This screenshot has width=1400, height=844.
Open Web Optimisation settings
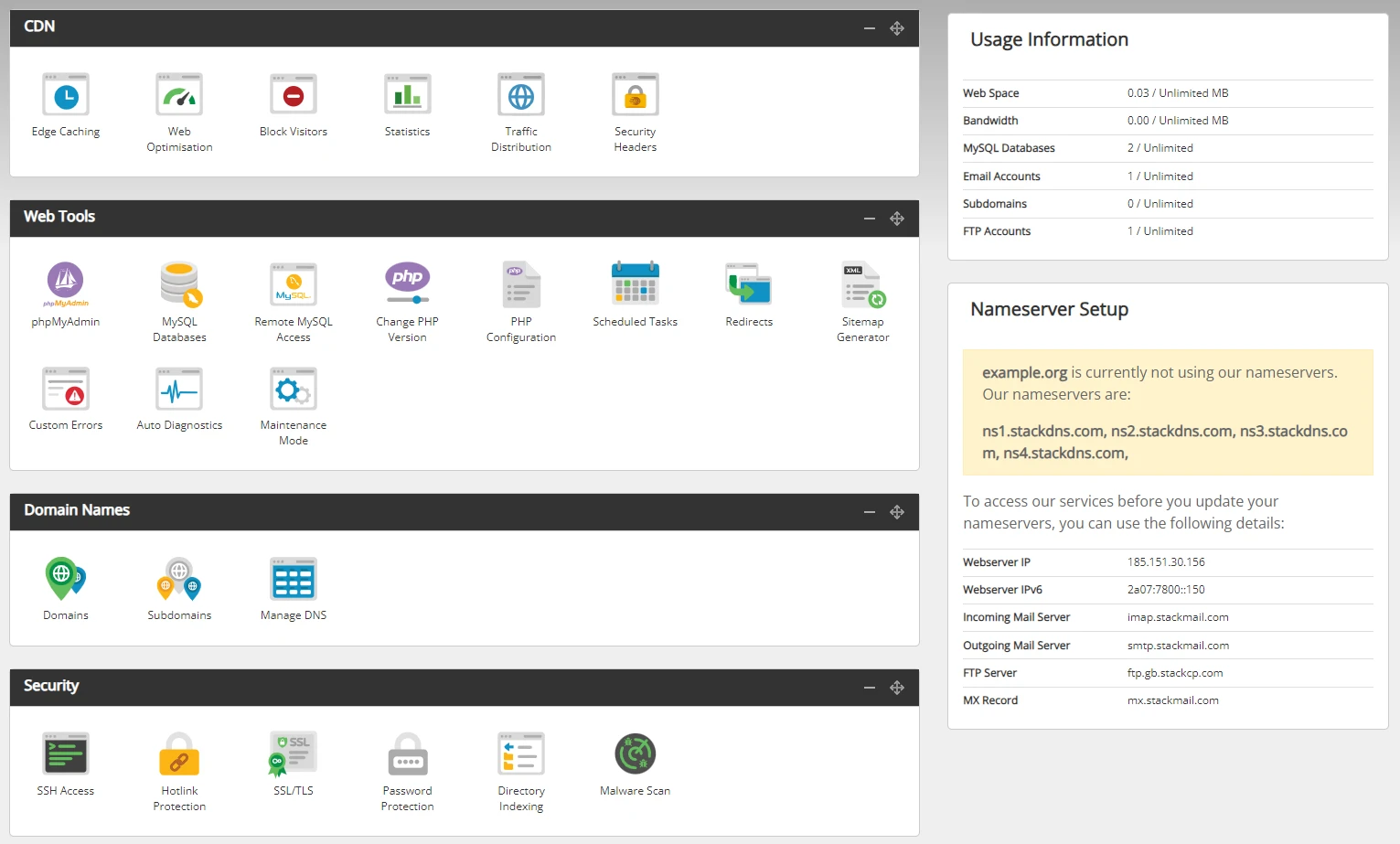(x=179, y=96)
